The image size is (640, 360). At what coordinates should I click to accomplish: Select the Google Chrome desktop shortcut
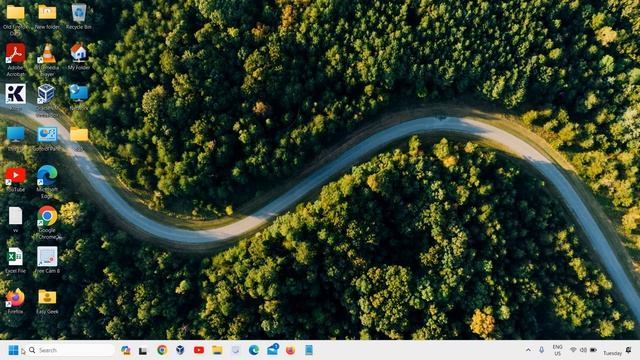(x=47, y=223)
